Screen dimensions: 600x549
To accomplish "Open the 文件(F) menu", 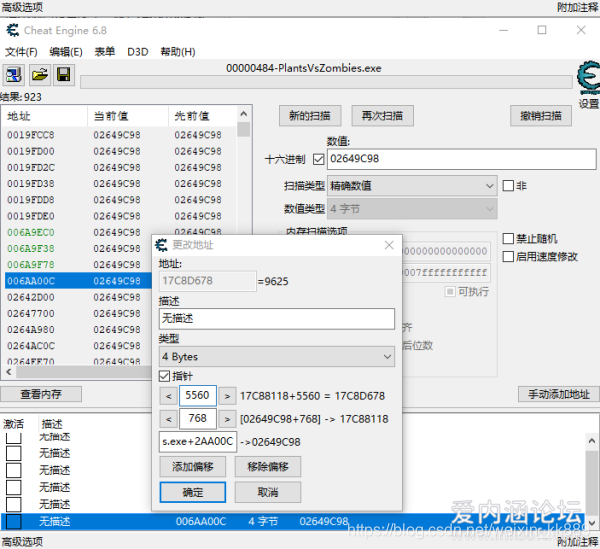I will (21, 52).
